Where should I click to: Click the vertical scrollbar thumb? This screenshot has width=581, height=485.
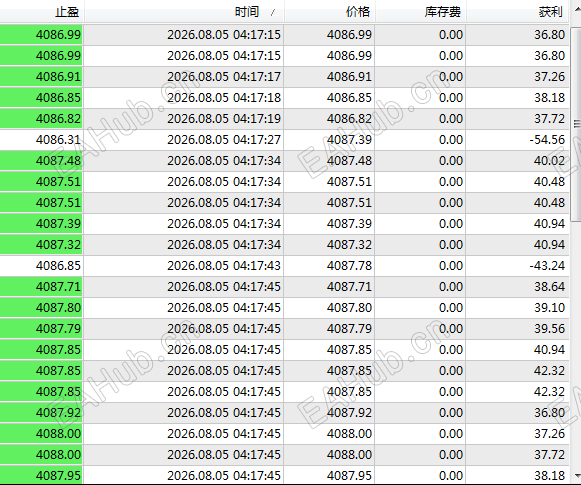(577, 124)
